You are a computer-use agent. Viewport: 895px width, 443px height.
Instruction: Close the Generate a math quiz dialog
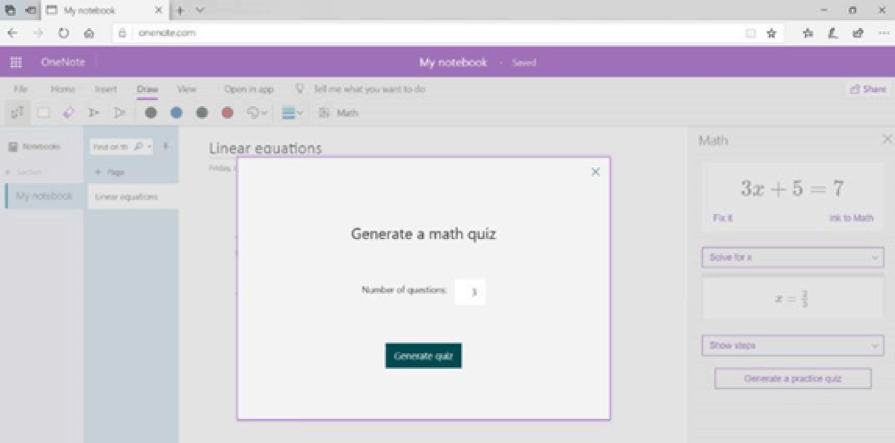point(595,172)
